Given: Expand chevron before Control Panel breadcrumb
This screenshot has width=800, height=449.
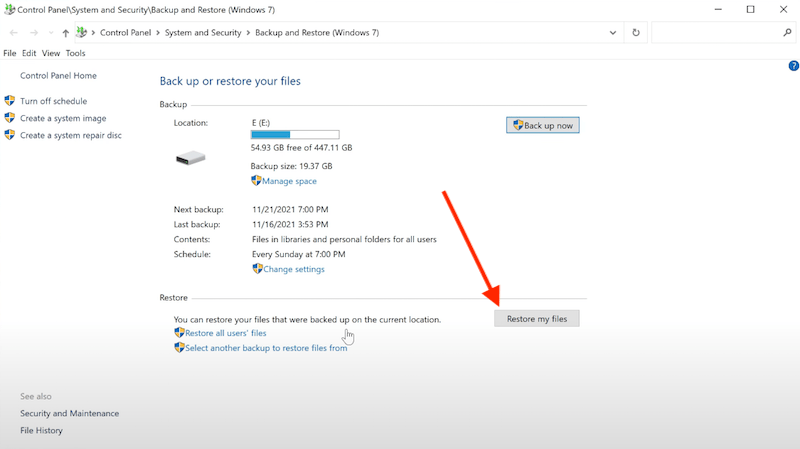Looking at the screenshot, I should 93,33.
